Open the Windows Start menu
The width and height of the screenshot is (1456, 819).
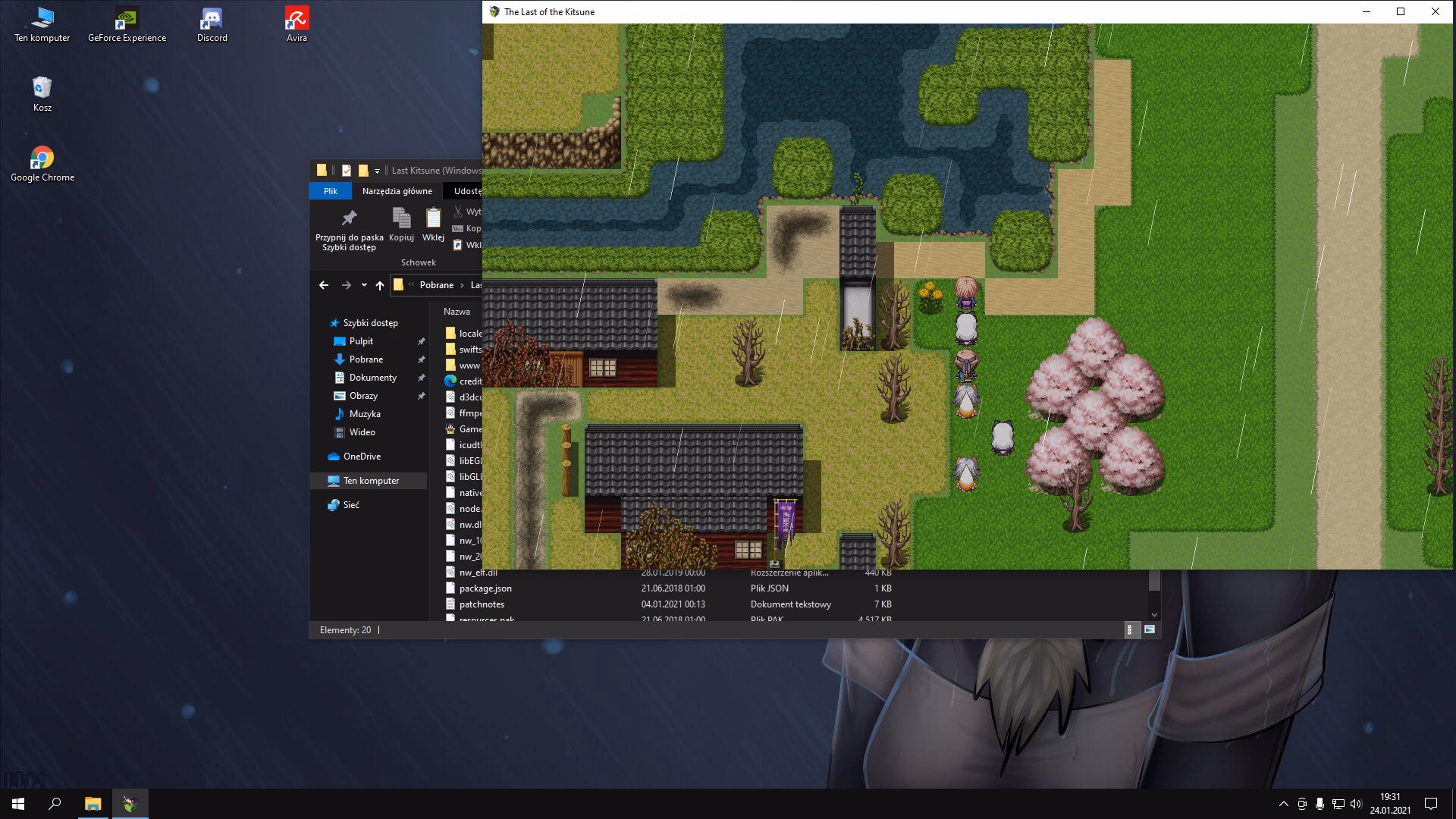click(x=18, y=804)
